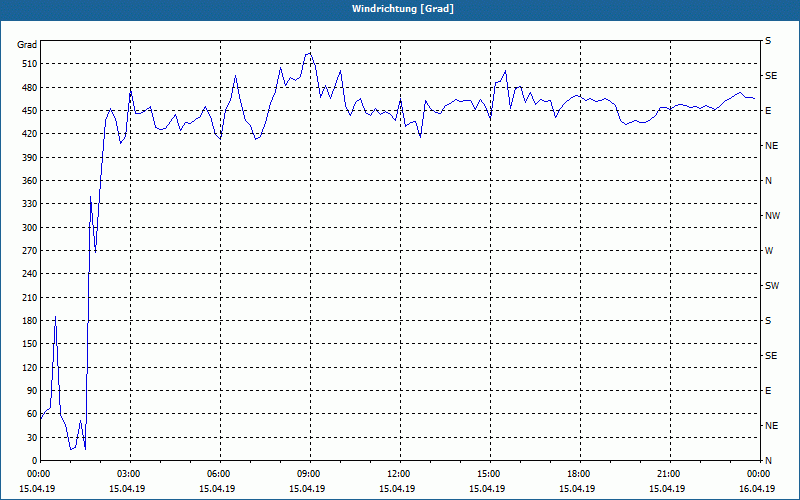Select the 450 y-axis value
Image resolution: width=800 pixels, height=500 pixels.
point(30,111)
